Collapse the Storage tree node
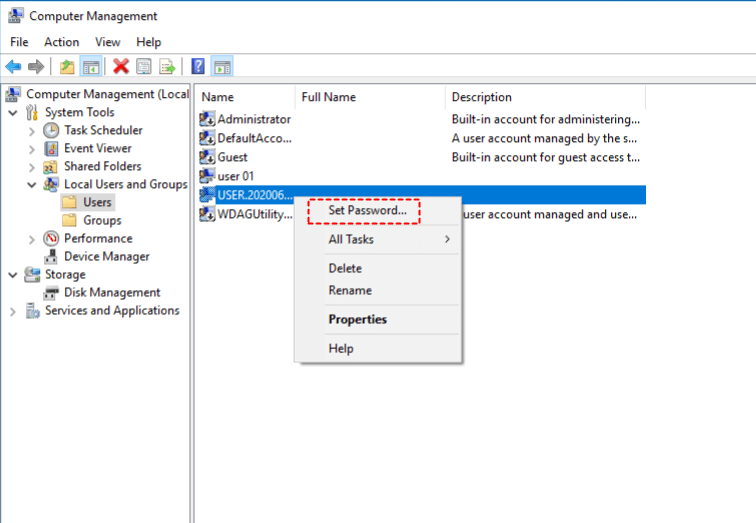 (13, 275)
